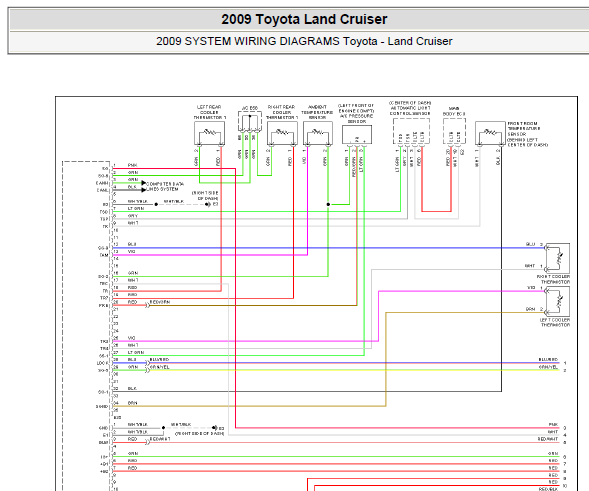589x491 pixels.
Task: Select the Ambient Temperature Sensor symbol
Action: (x=318, y=133)
